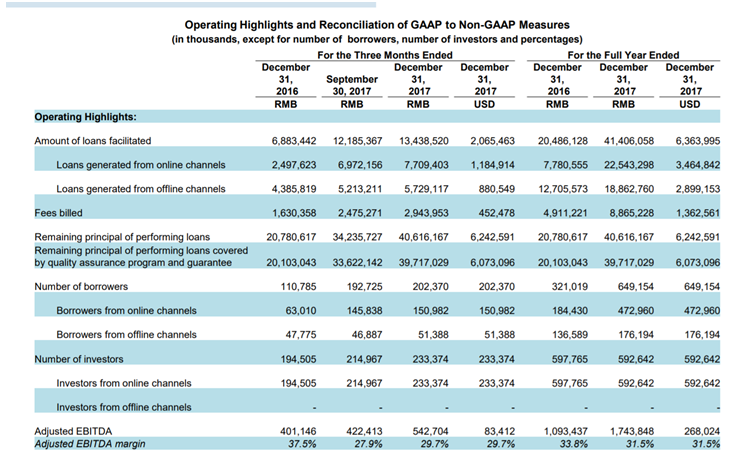Click cell 13,438,520

[424, 140]
